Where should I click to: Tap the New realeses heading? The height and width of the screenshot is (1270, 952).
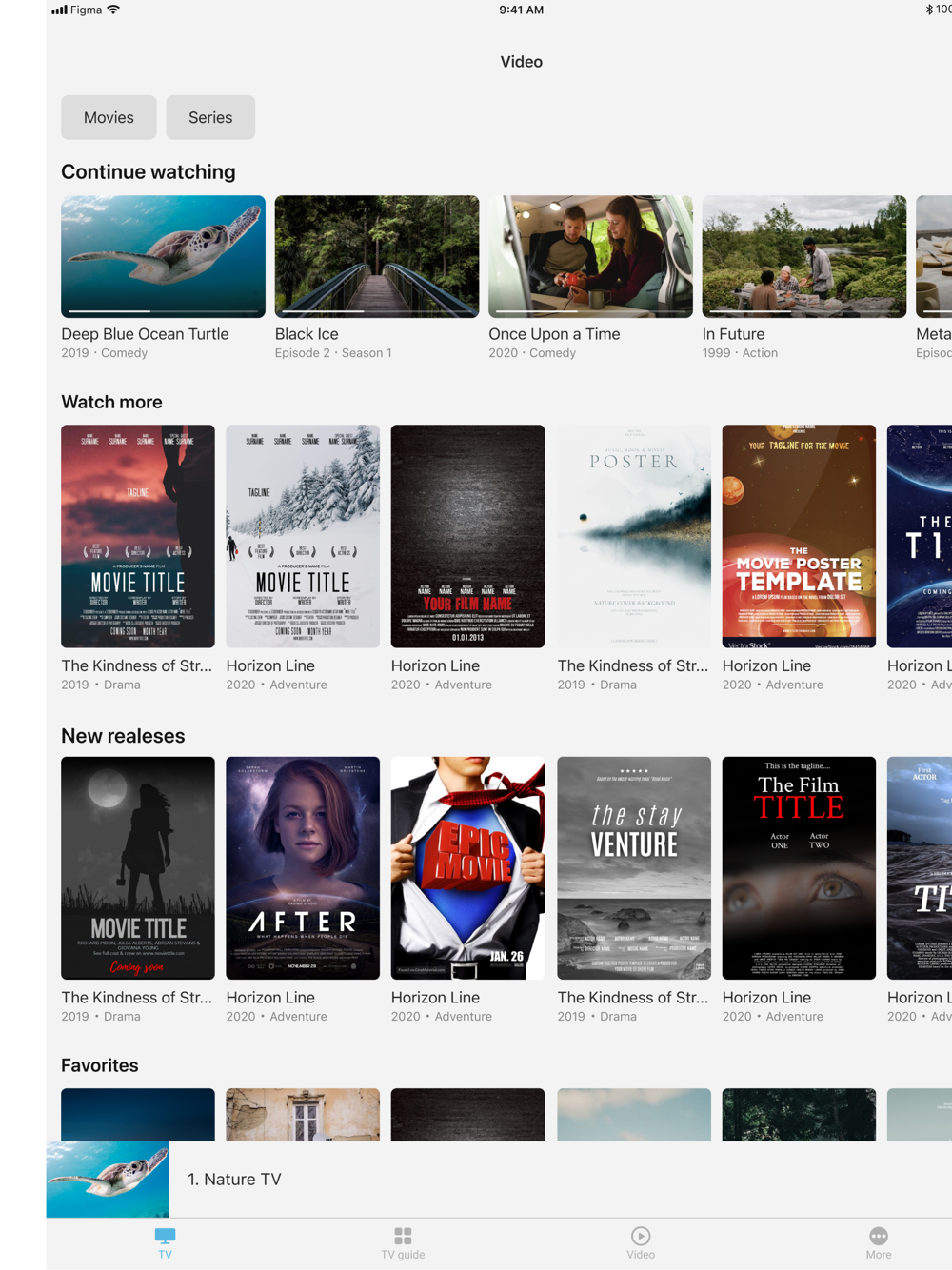123,736
